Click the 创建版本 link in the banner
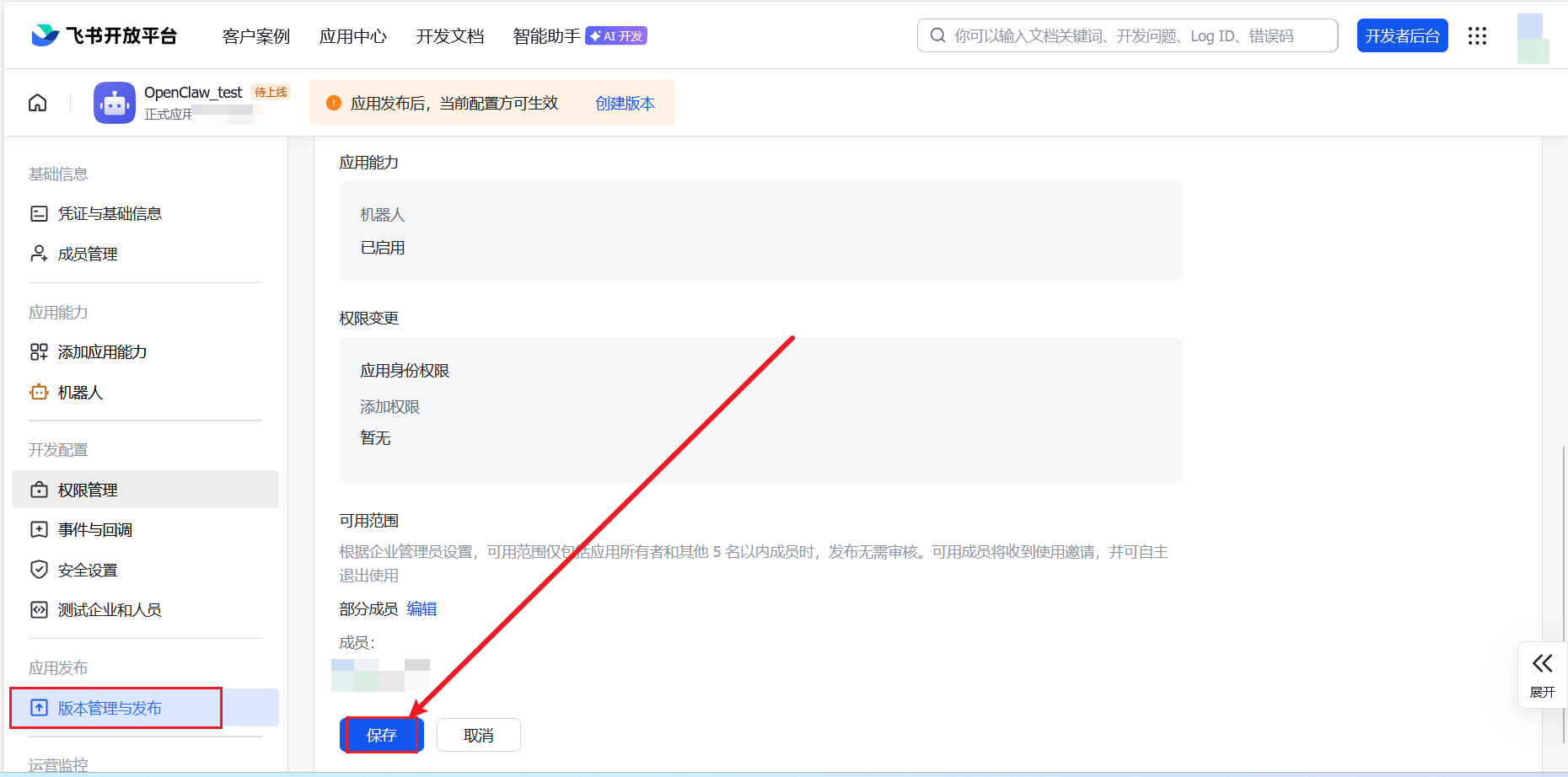 (x=625, y=103)
